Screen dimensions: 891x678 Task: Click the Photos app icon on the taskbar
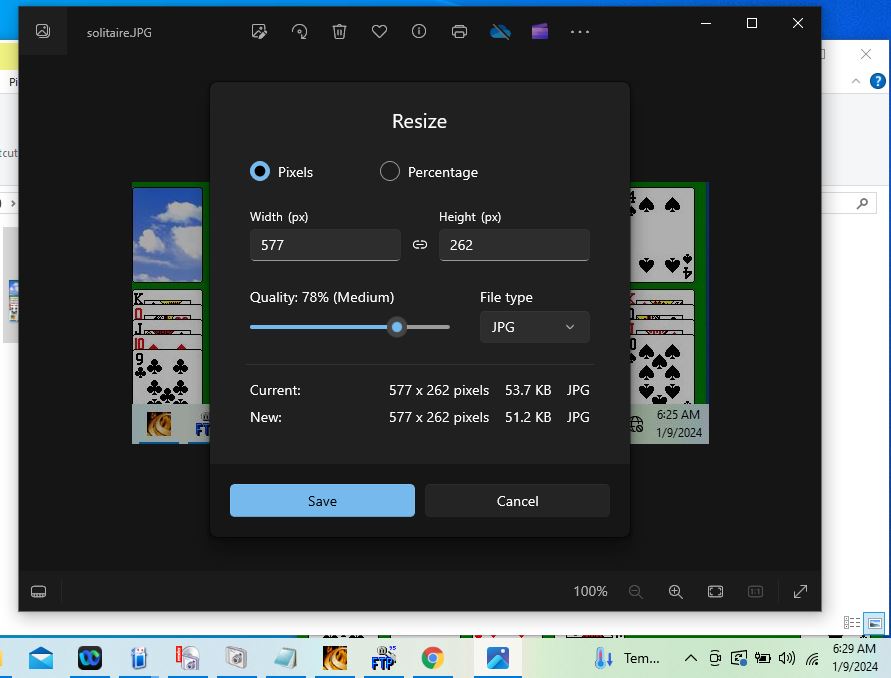[x=498, y=658]
